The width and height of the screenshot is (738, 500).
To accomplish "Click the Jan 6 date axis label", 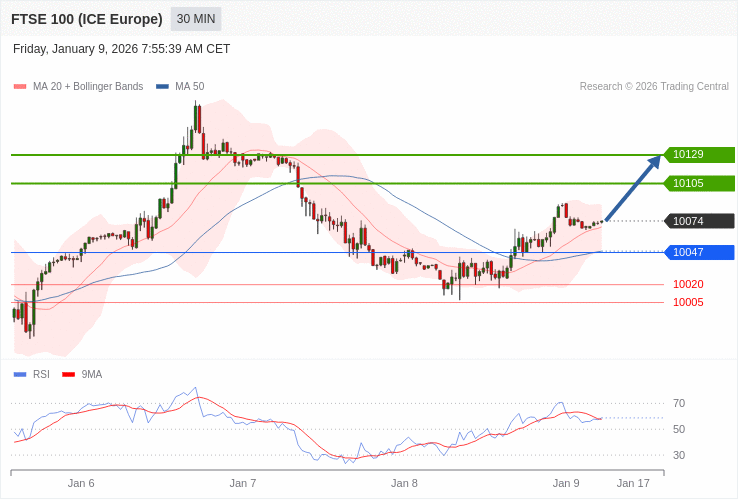I will pyautogui.click(x=81, y=483).
